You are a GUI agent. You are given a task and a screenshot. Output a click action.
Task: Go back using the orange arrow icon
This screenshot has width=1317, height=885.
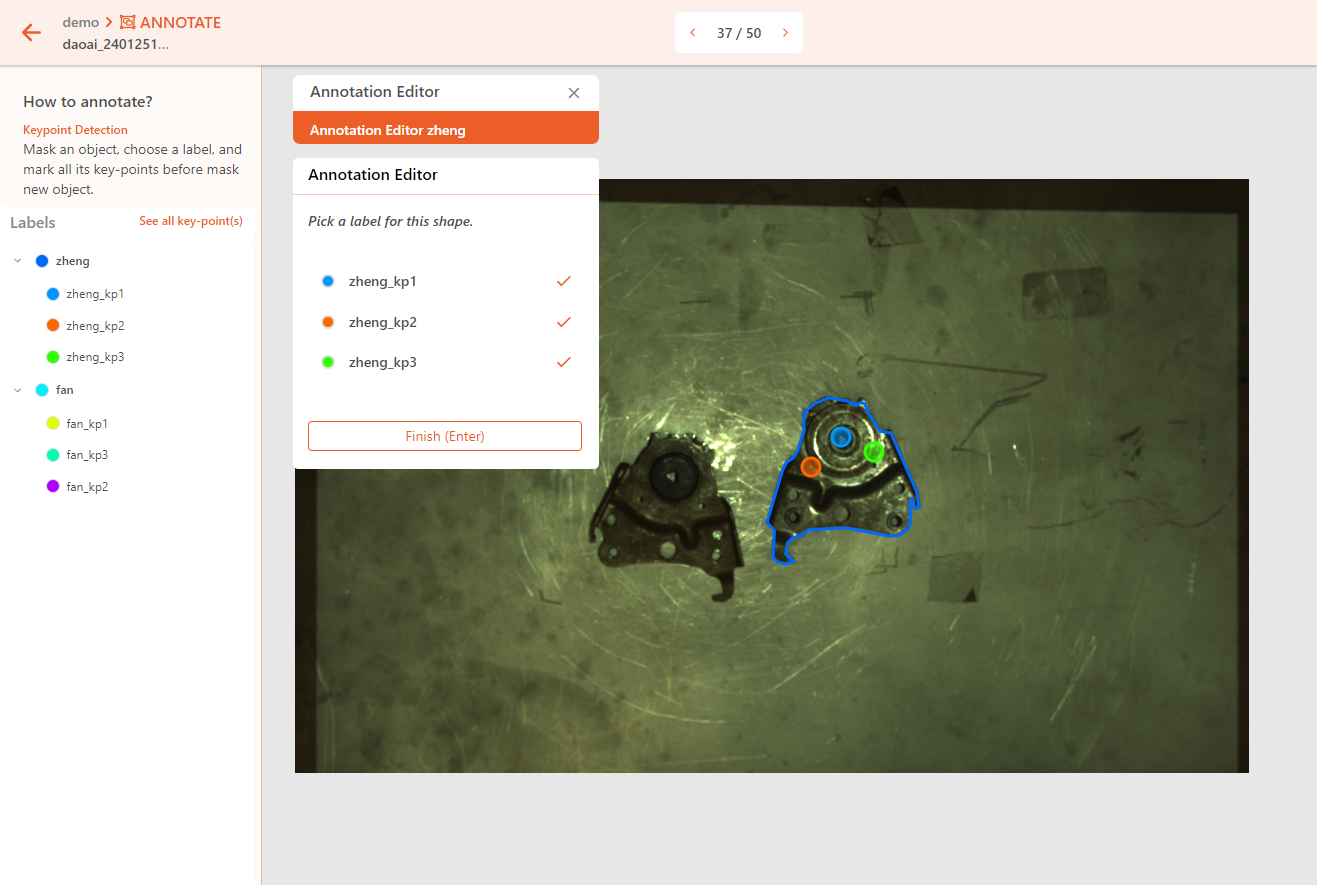[31, 32]
